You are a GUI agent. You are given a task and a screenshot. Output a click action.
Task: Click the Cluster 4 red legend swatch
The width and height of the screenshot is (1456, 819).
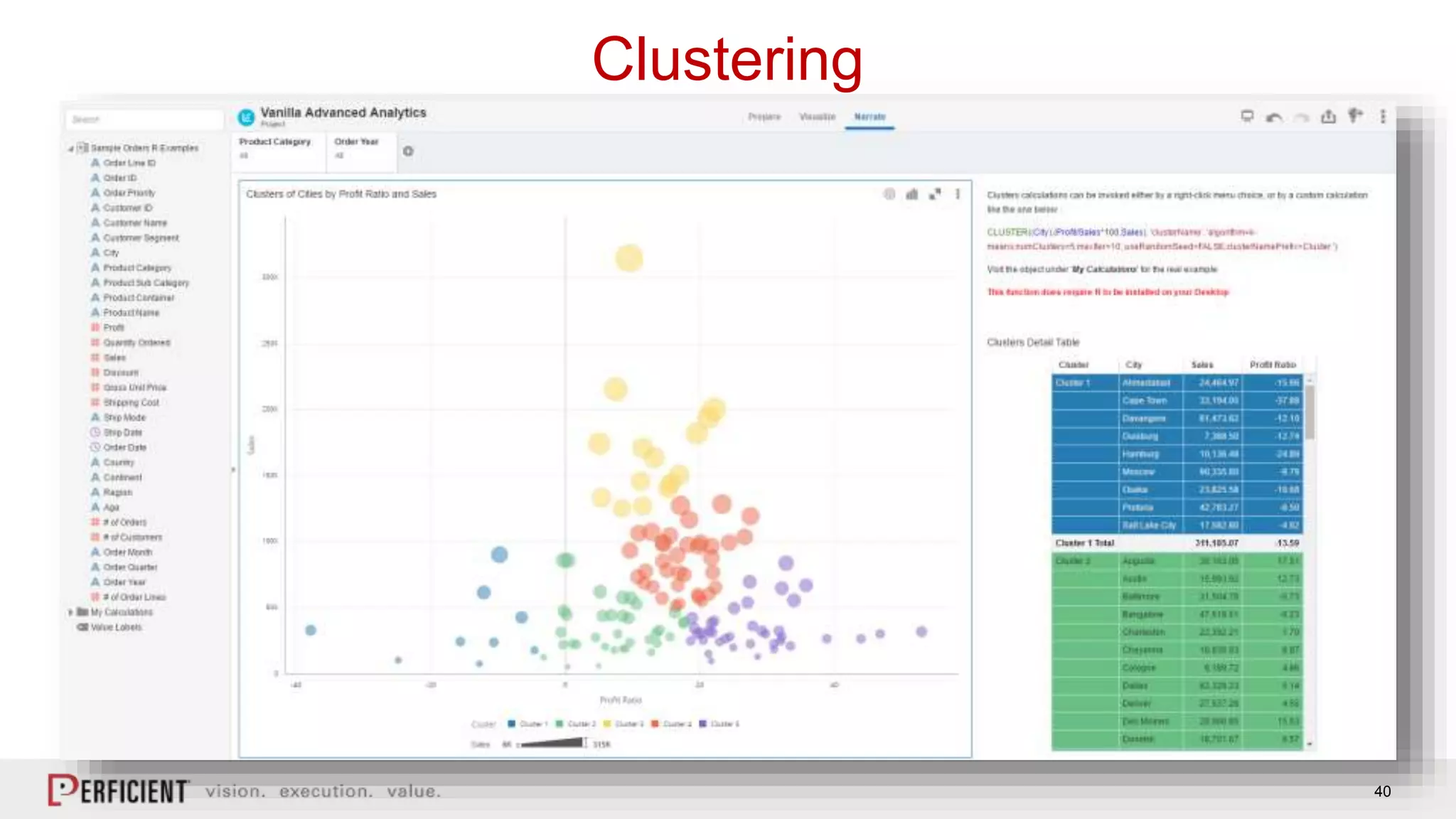pos(655,724)
